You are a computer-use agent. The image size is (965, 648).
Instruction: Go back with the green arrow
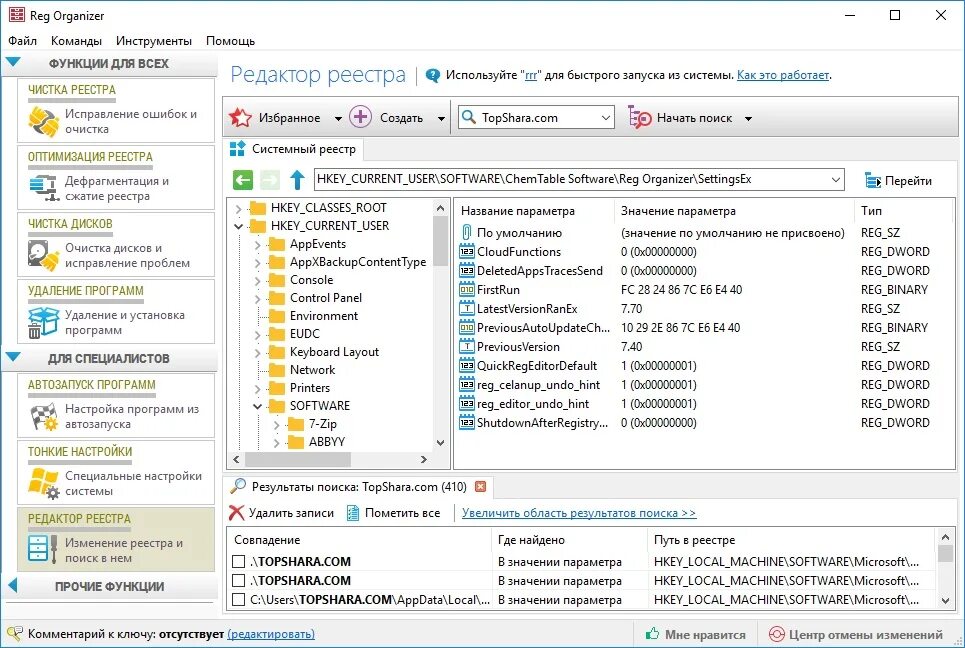[x=243, y=180]
